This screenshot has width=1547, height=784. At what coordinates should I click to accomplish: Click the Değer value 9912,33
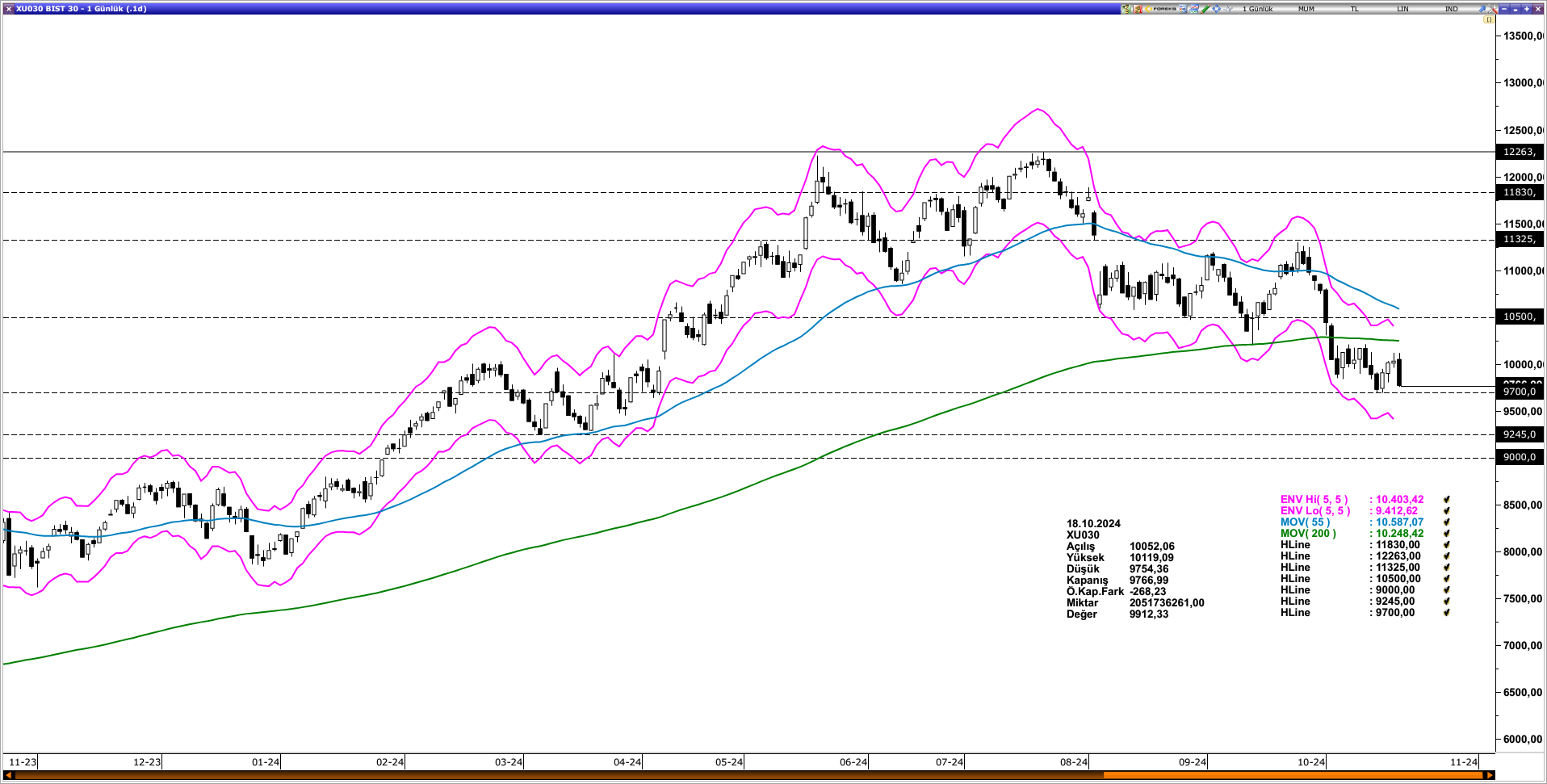pyautogui.click(x=1149, y=614)
